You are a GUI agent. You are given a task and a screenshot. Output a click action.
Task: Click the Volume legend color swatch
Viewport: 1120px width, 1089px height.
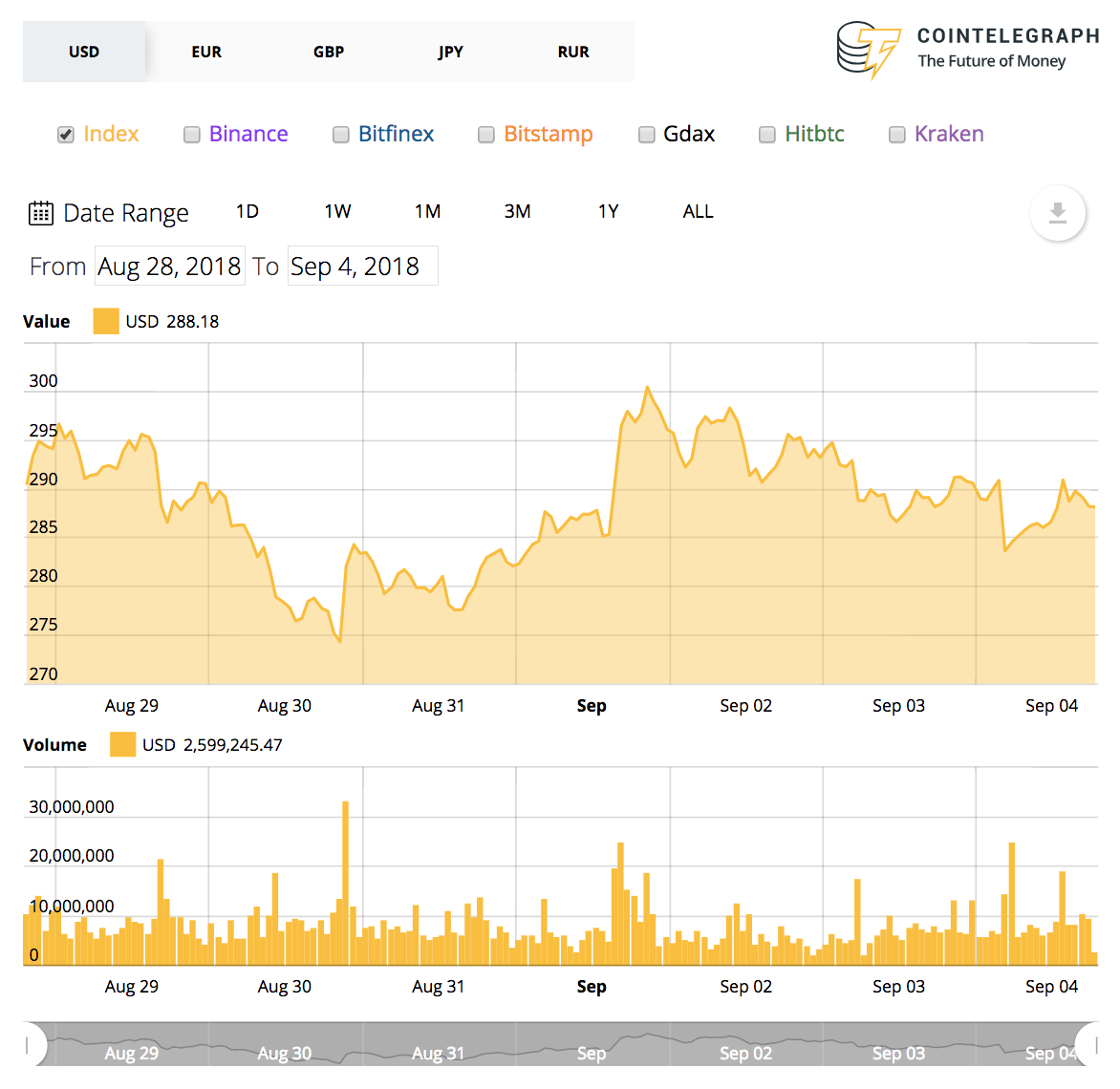[x=123, y=744]
